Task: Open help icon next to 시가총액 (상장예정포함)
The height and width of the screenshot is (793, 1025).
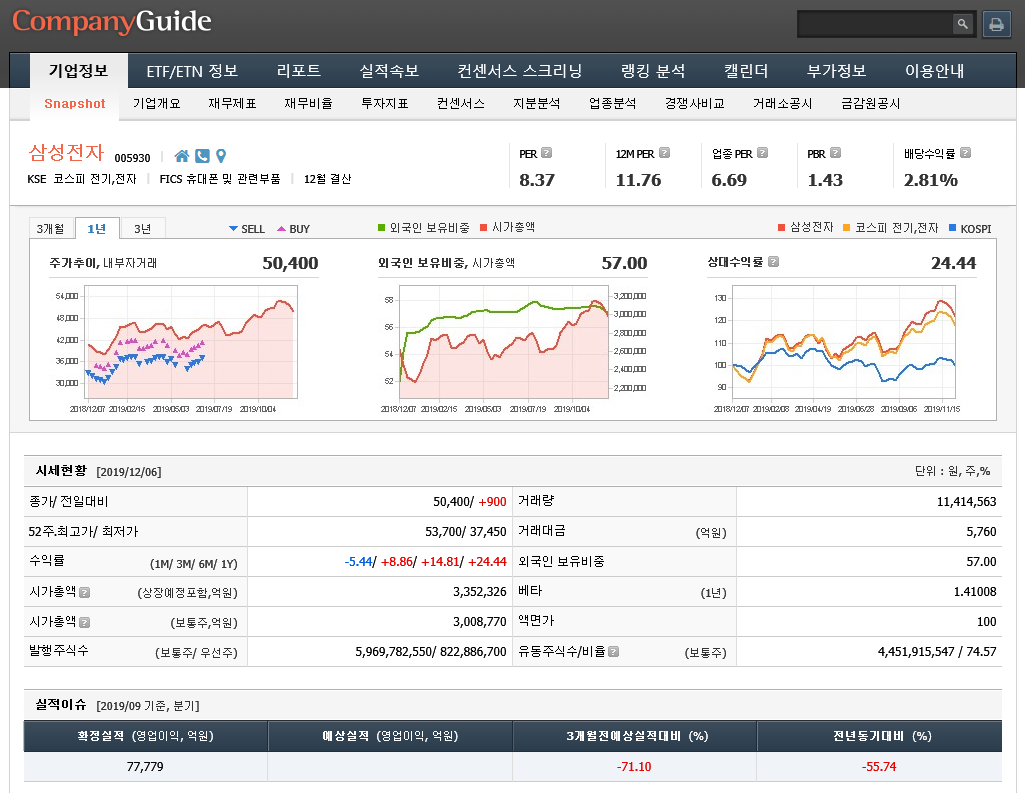Action: [x=84, y=592]
